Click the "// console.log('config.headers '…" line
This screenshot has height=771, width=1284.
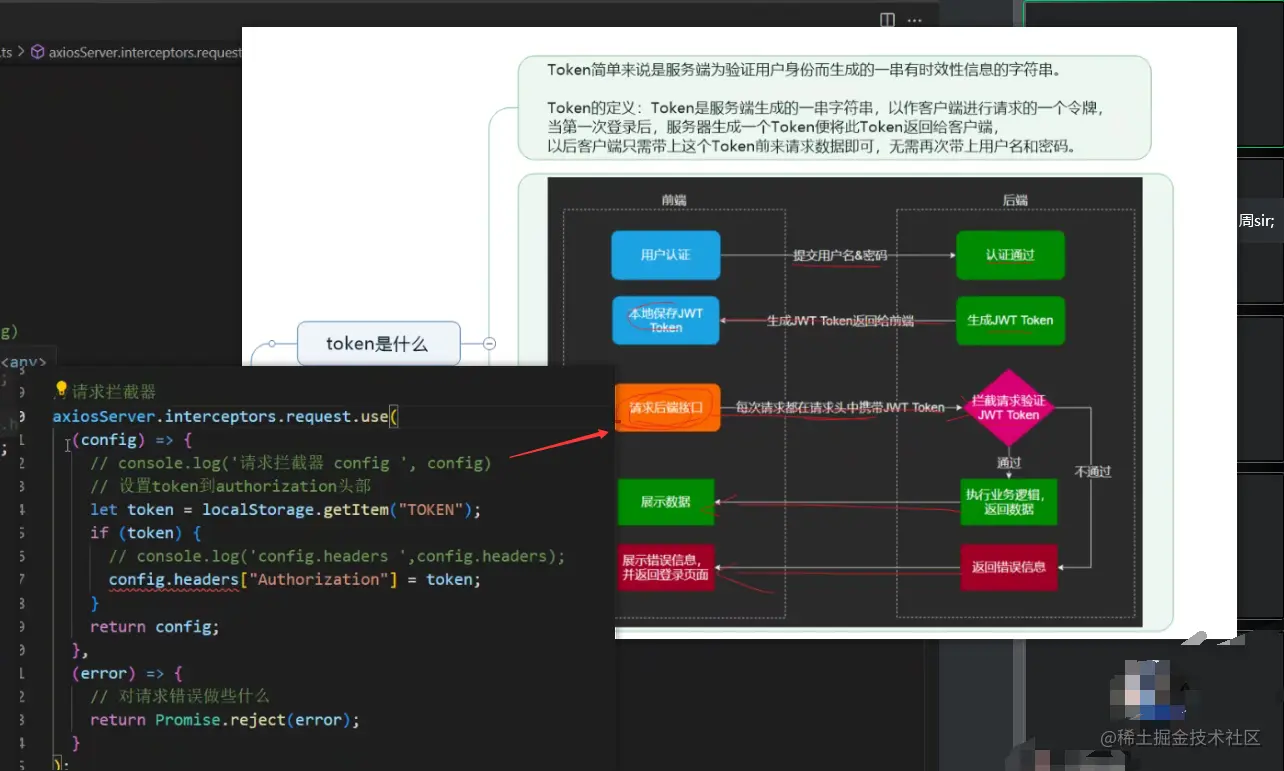(337, 556)
